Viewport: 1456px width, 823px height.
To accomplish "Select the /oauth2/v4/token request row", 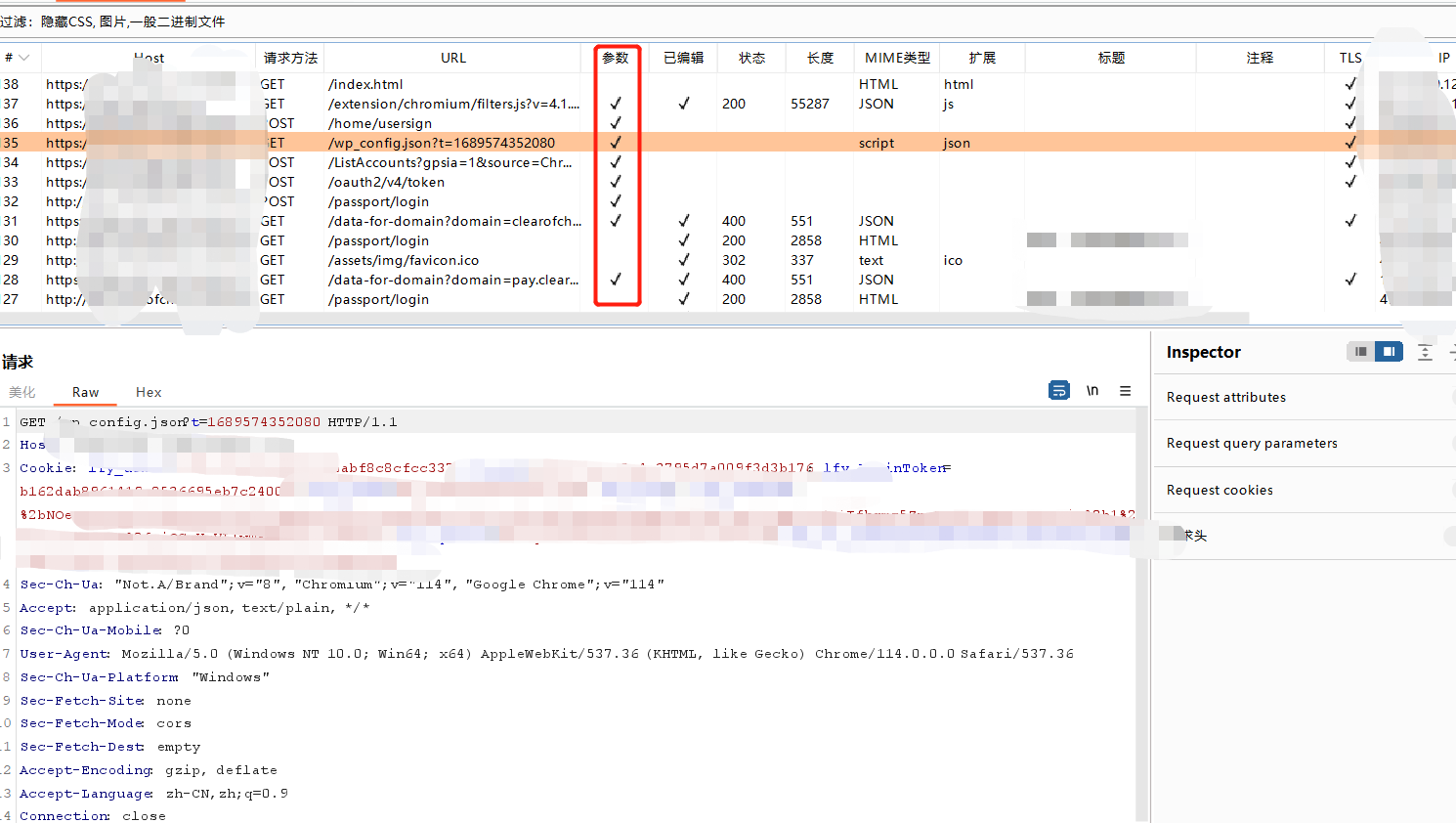I will pyautogui.click(x=728, y=182).
